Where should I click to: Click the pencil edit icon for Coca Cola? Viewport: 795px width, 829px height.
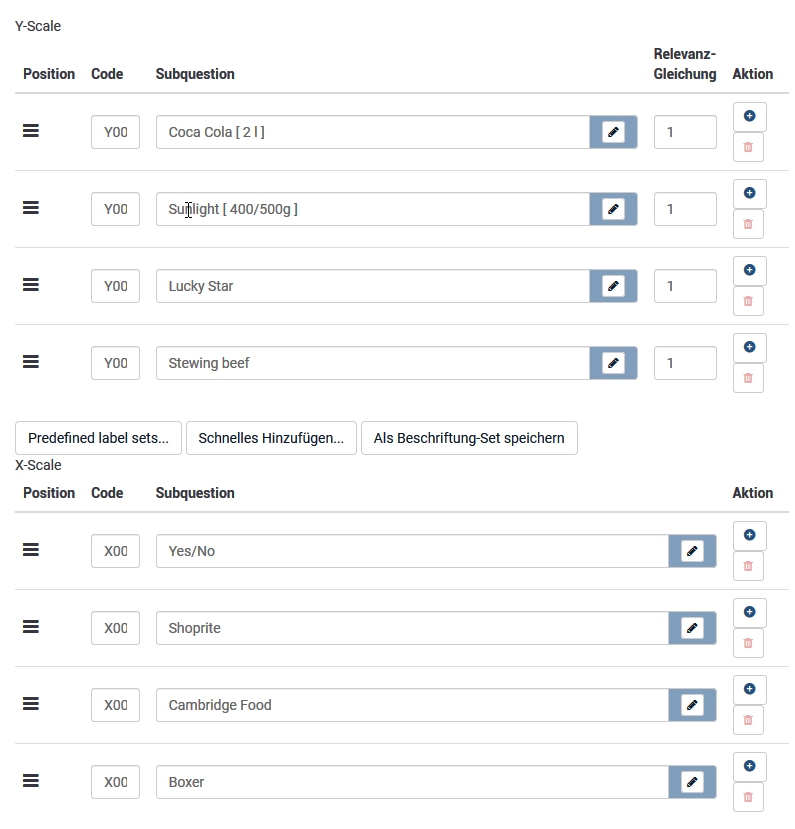click(613, 132)
